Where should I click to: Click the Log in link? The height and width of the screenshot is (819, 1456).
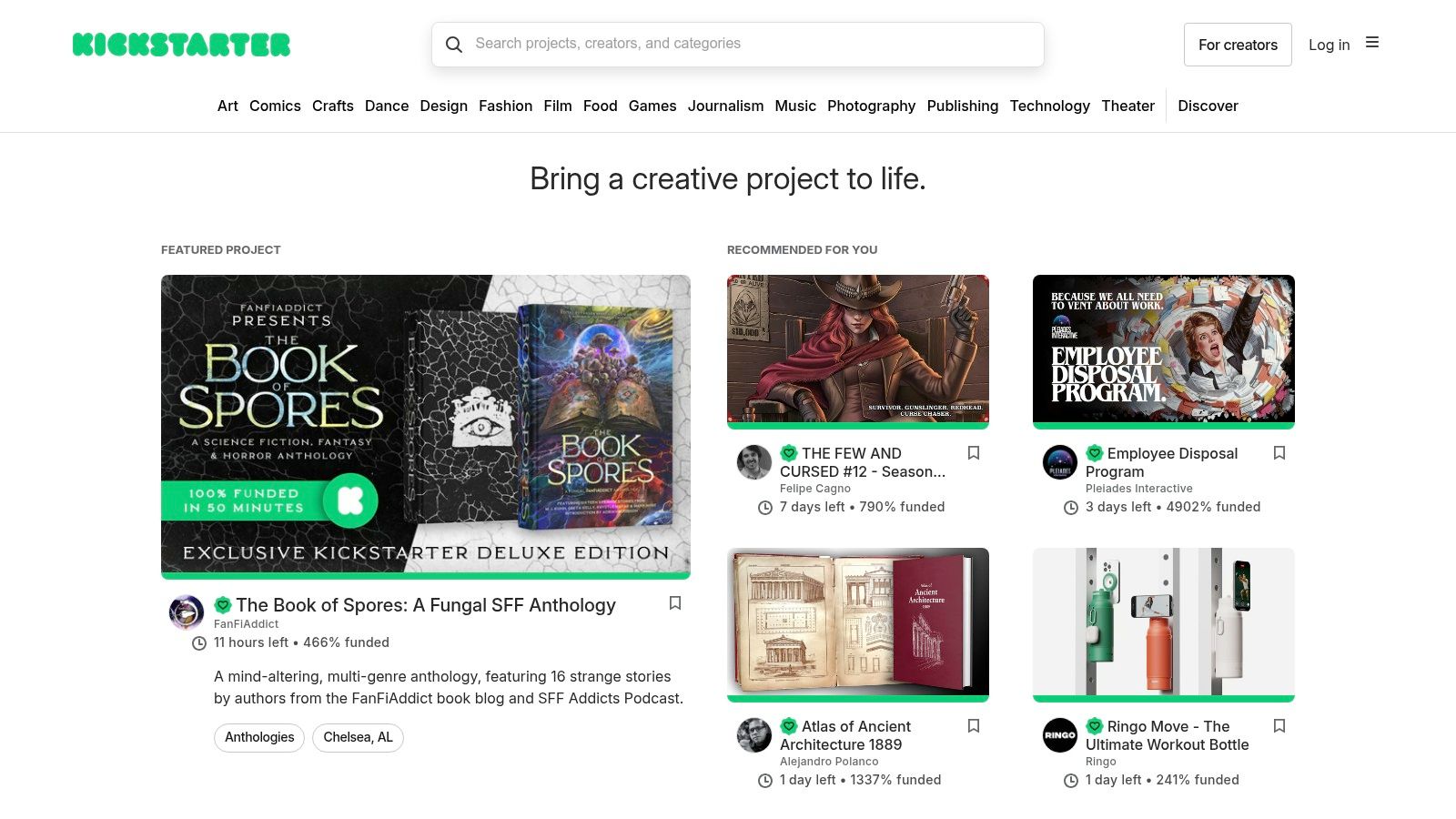click(x=1330, y=44)
